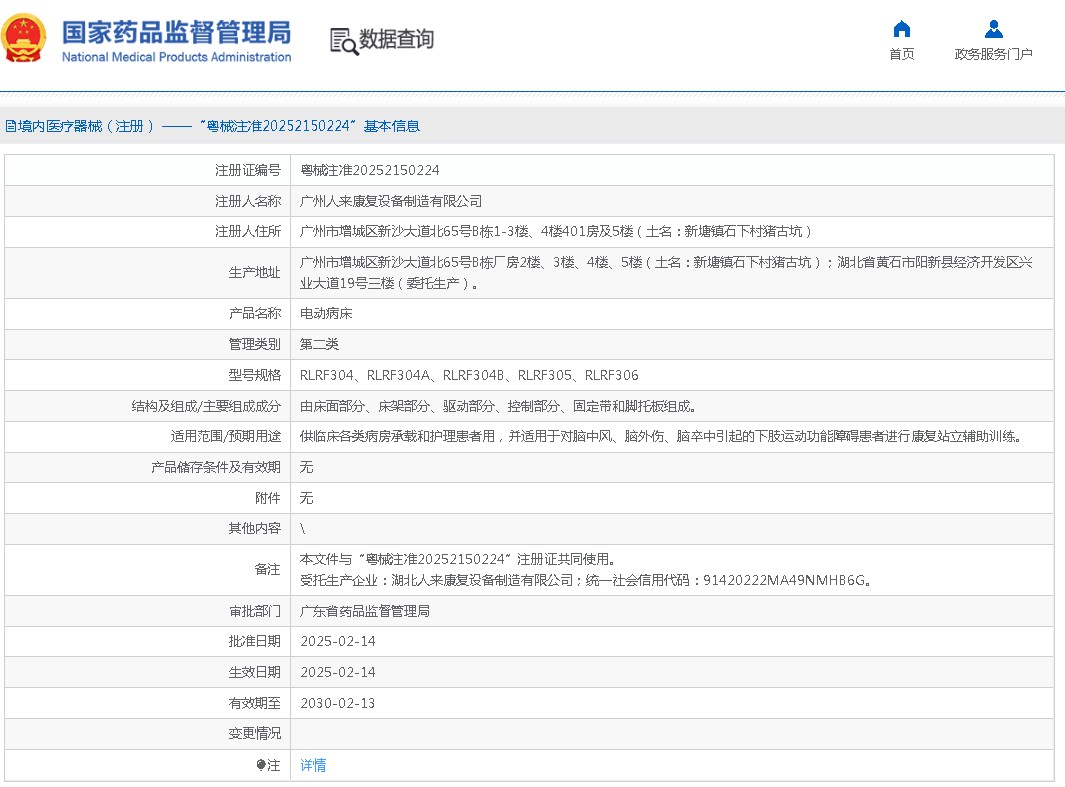Click the 备注 label cell

147,570
